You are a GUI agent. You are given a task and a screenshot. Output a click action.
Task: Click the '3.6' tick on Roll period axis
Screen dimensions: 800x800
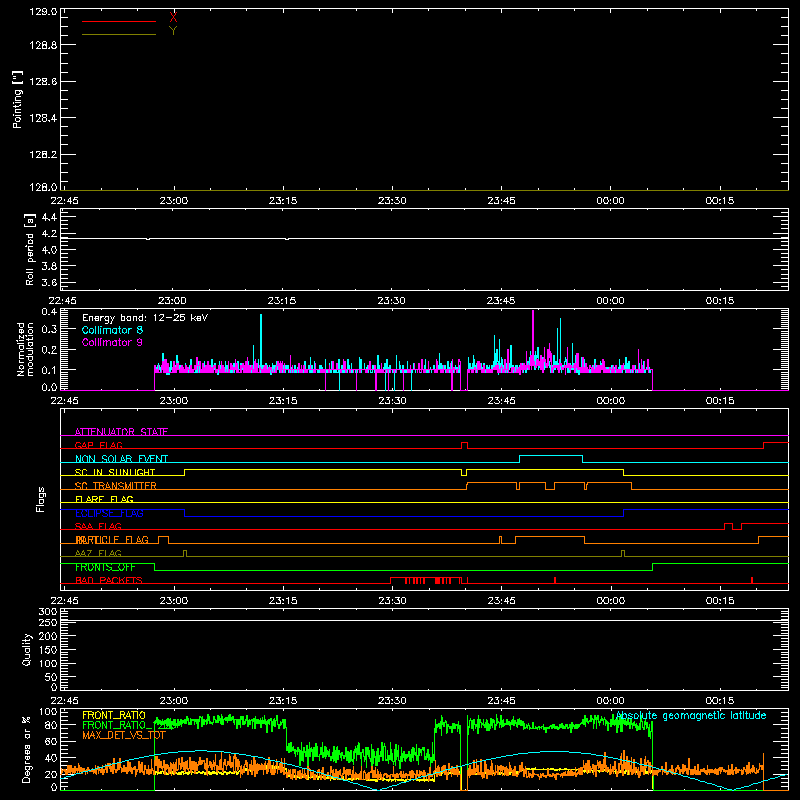(49, 282)
